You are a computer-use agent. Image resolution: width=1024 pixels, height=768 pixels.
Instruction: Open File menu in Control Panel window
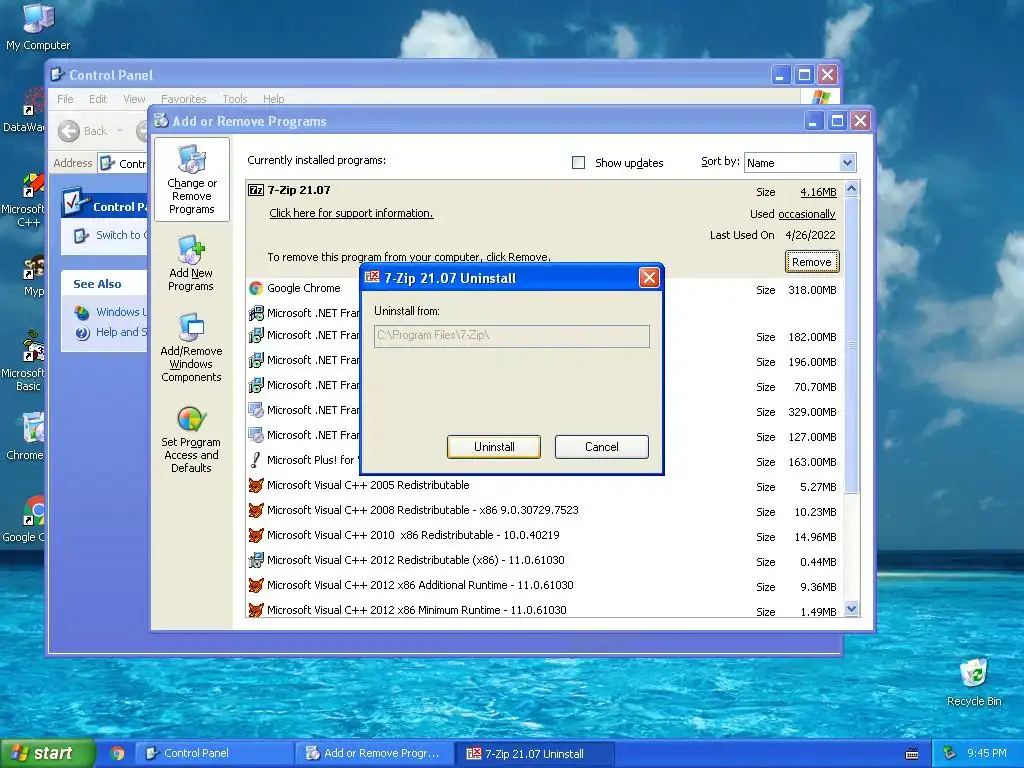coord(65,99)
